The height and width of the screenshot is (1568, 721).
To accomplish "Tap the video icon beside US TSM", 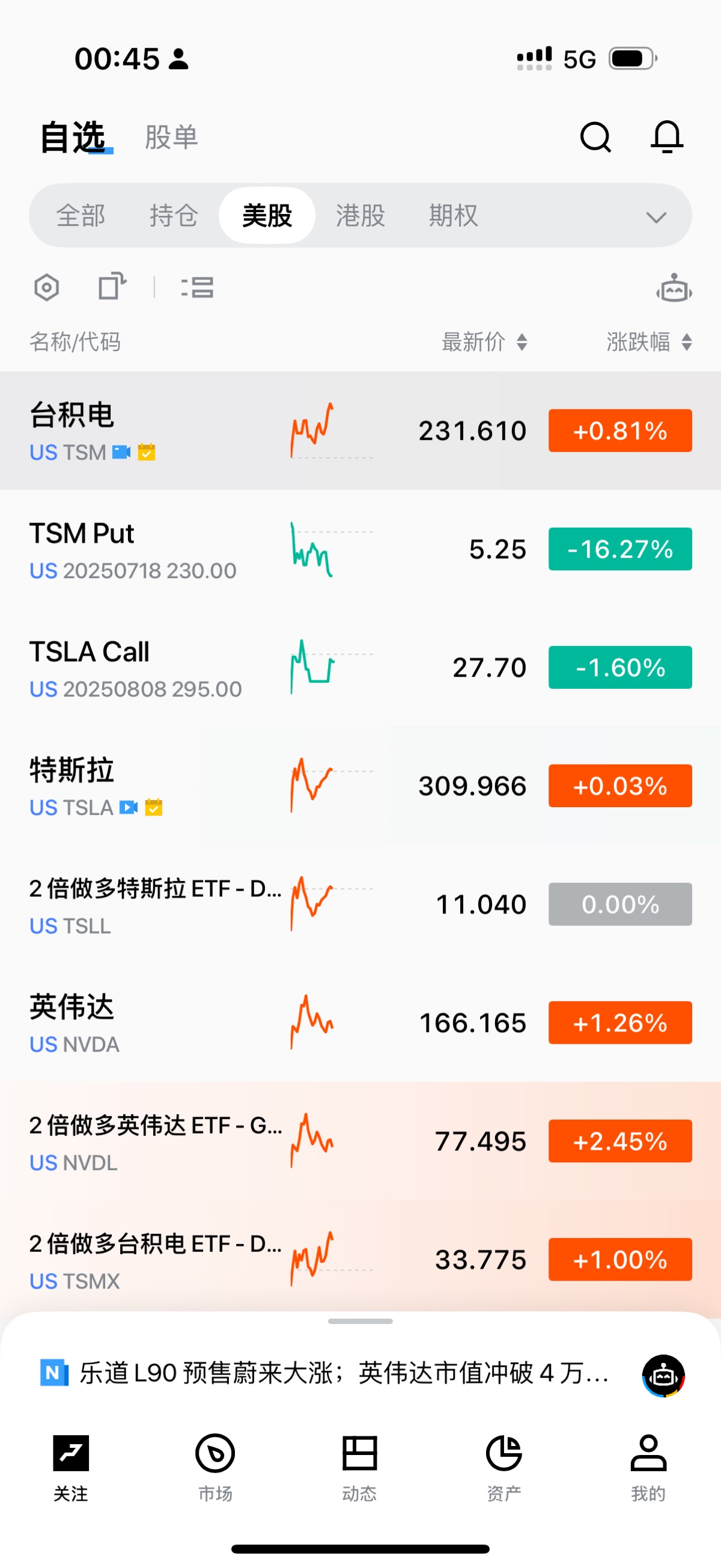I will tap(122, 453).
